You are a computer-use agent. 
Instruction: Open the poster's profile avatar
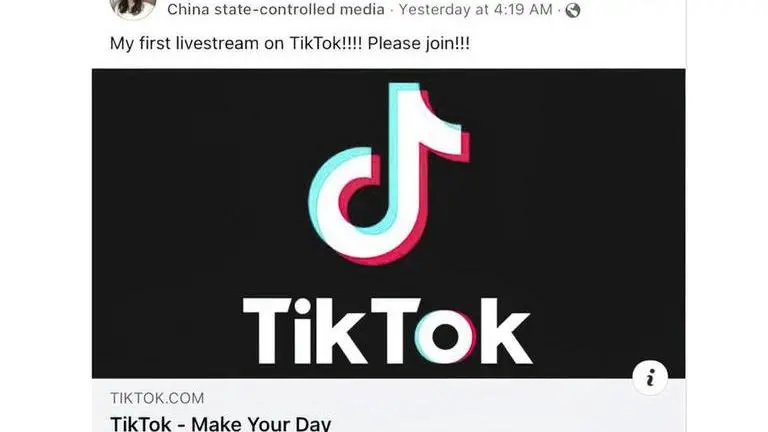[x=133, y=8]
